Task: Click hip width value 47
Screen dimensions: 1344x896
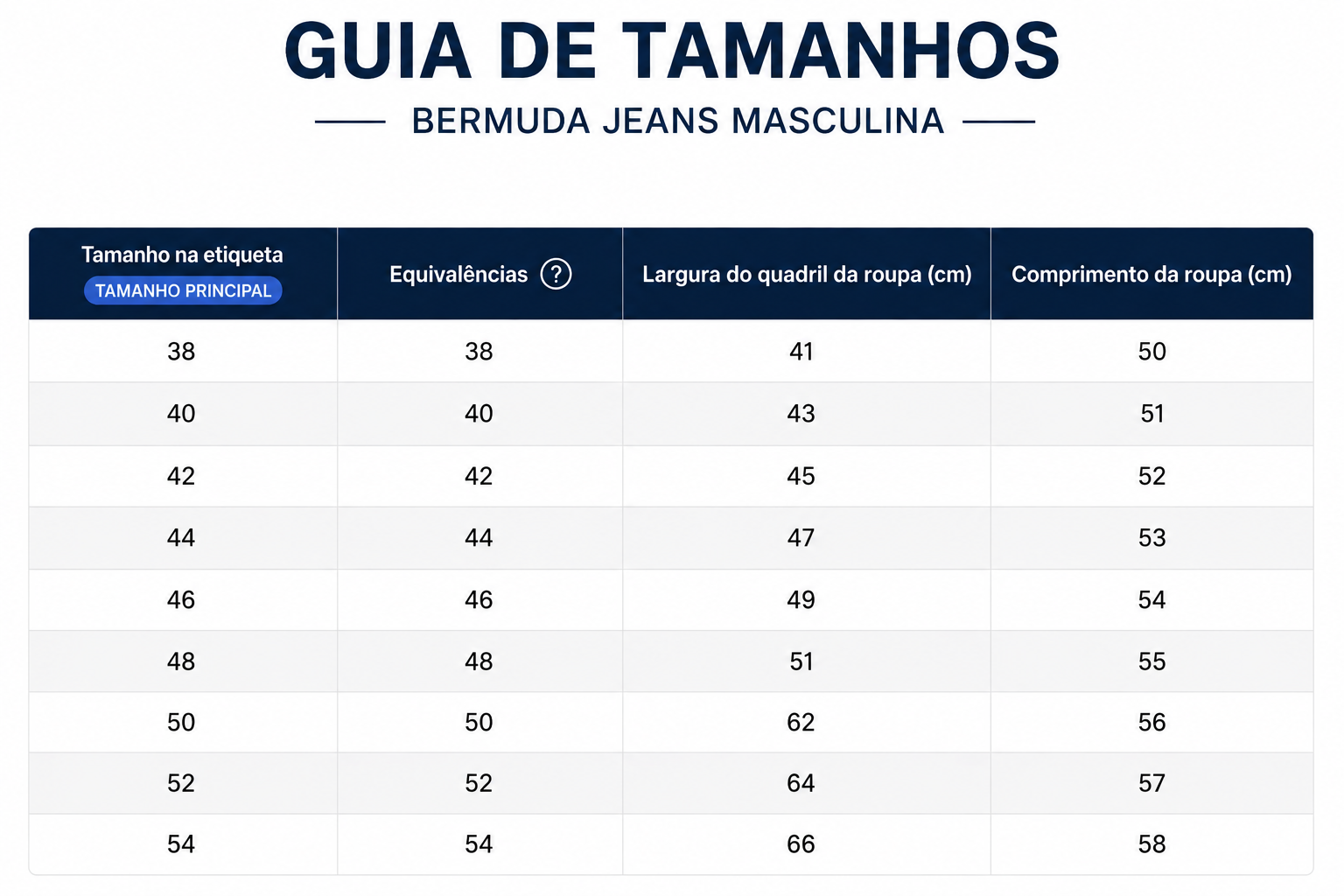Action: (801, 537)
